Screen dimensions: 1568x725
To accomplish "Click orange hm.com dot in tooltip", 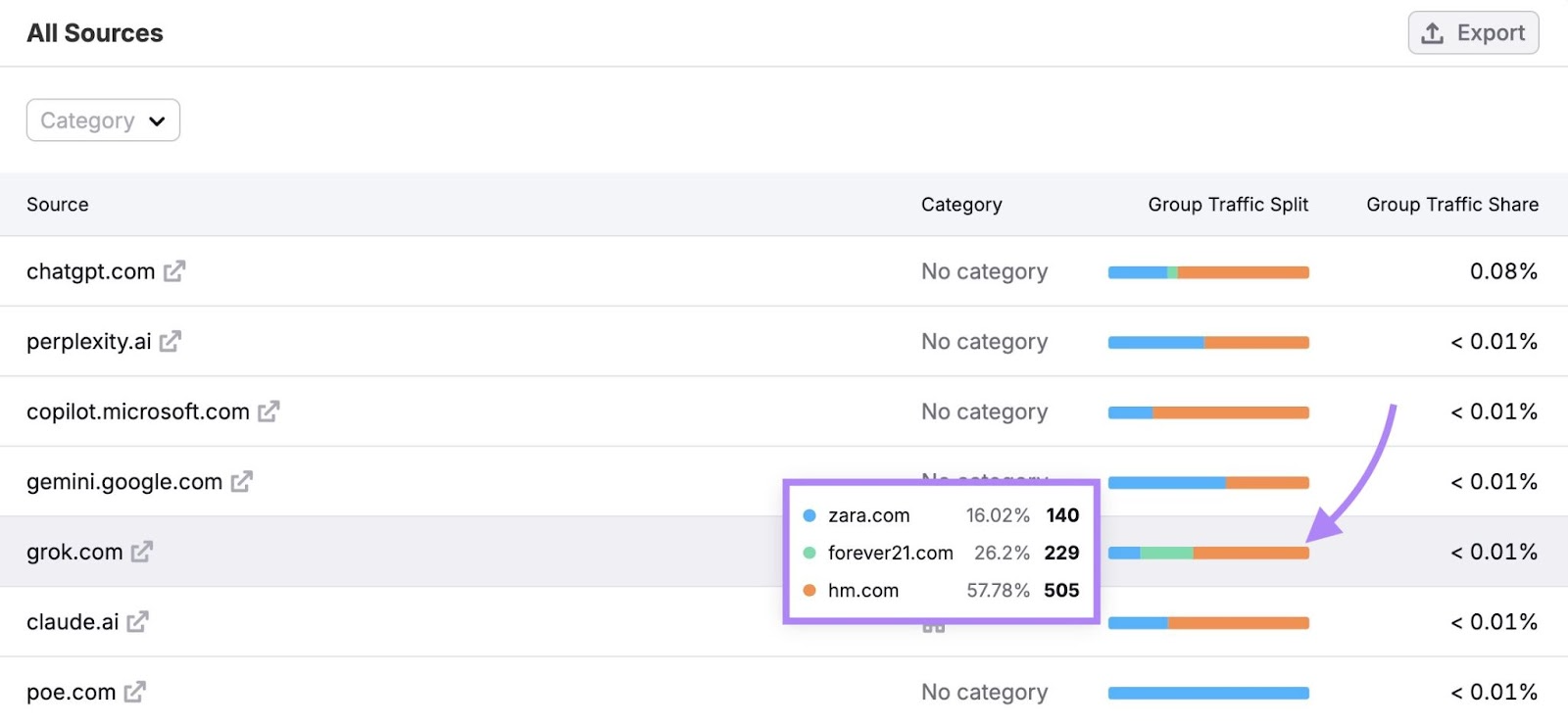I will [809, 591].
